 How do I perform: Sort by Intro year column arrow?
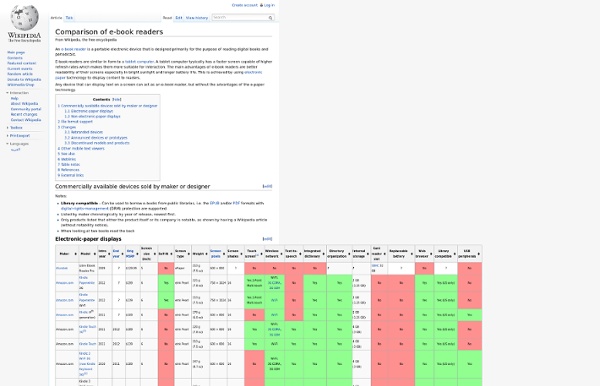click(x=109, y=254)
